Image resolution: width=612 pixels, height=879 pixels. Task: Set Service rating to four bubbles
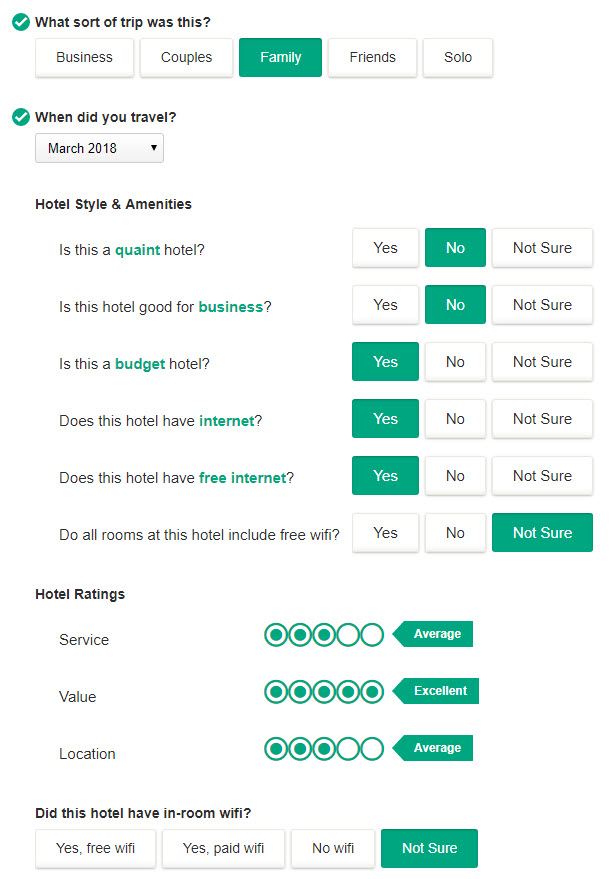pyautogui.click(x=348, y=635)
